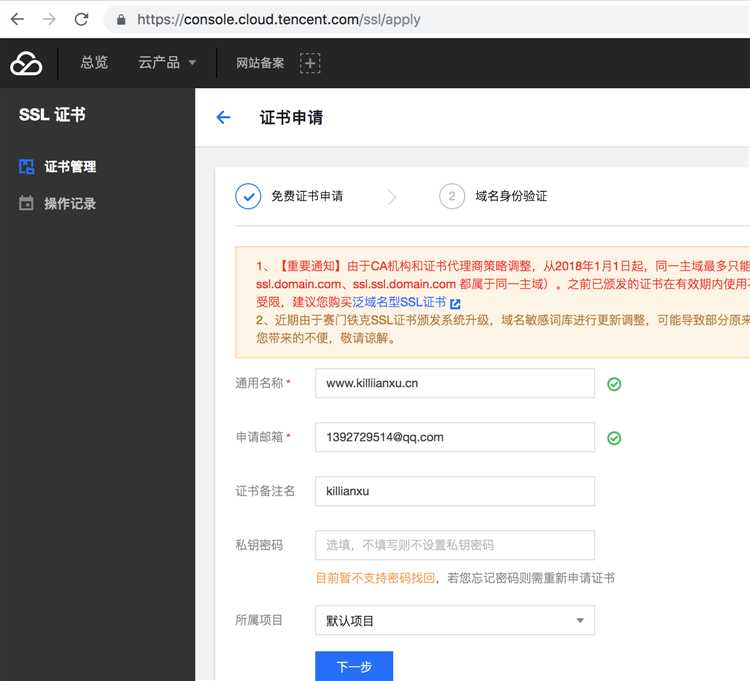Reload the page with the refresh icon
Image resolution: width=750 pixels, height=681 pixels.
coord(81,19)
